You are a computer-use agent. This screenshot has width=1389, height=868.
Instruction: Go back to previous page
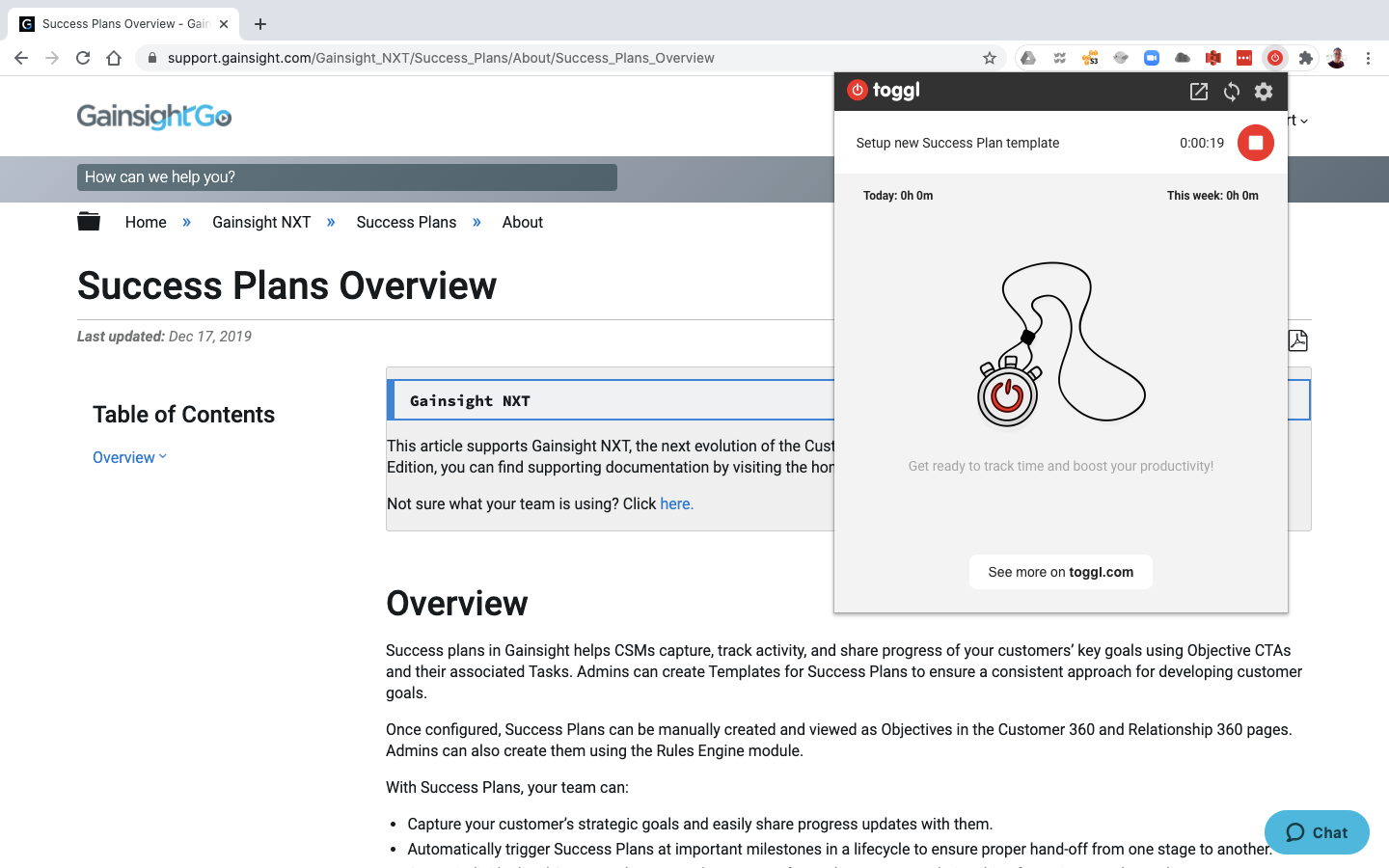(x=21, y=58)
